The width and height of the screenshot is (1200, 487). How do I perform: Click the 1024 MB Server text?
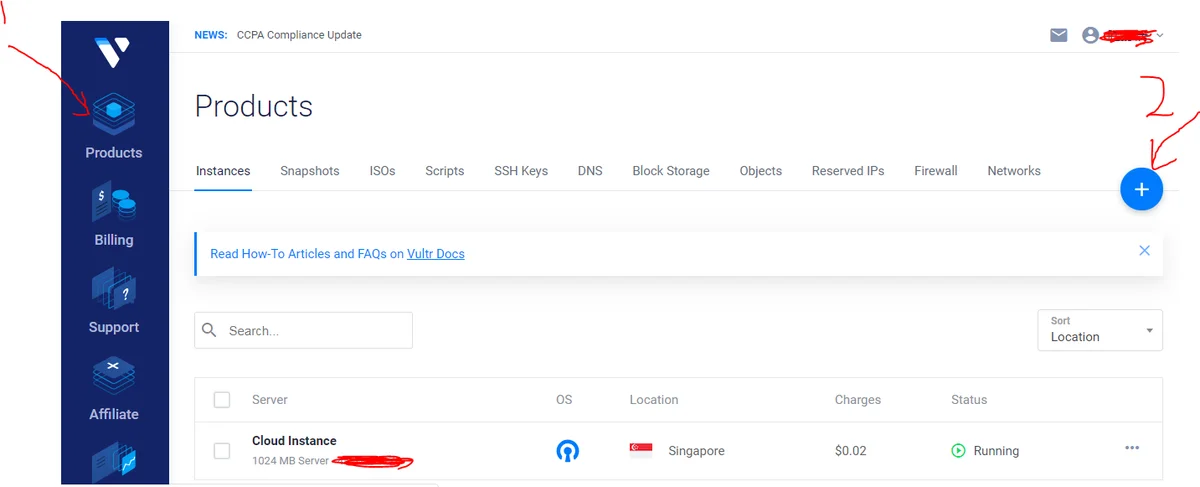290,461
